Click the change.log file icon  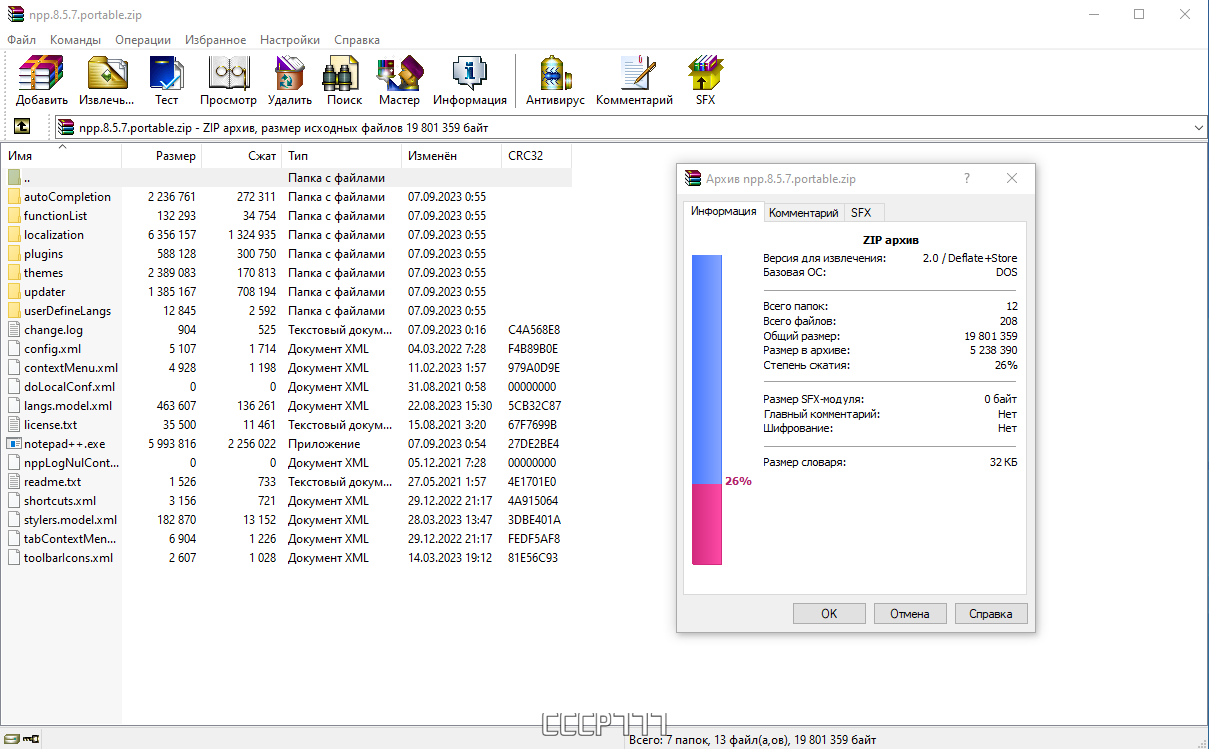[x=14, y=330]
